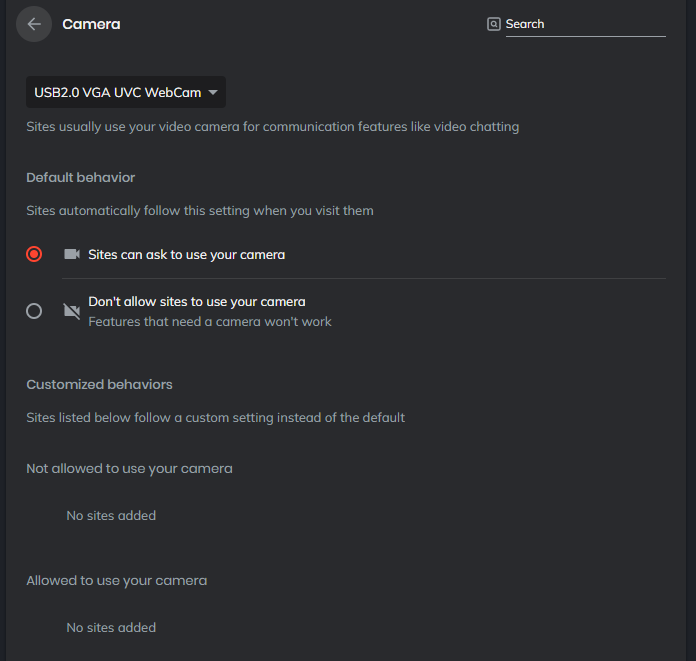Focus the Search settings input field
The height and width of the screenshot is (661, 696).
(x=584, y=24)
